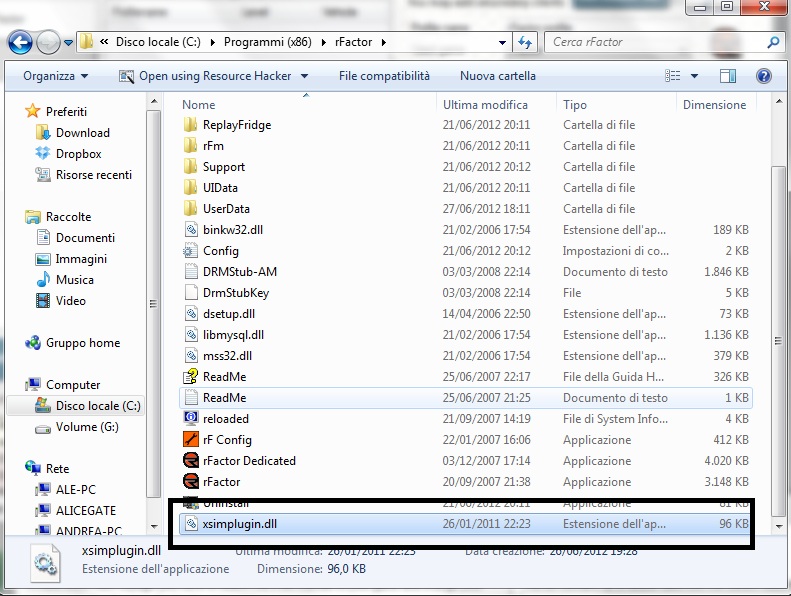Open Immagini library
Image resolution: width=791 pixels, height=596 pixels.
click(x=81, y=259)
